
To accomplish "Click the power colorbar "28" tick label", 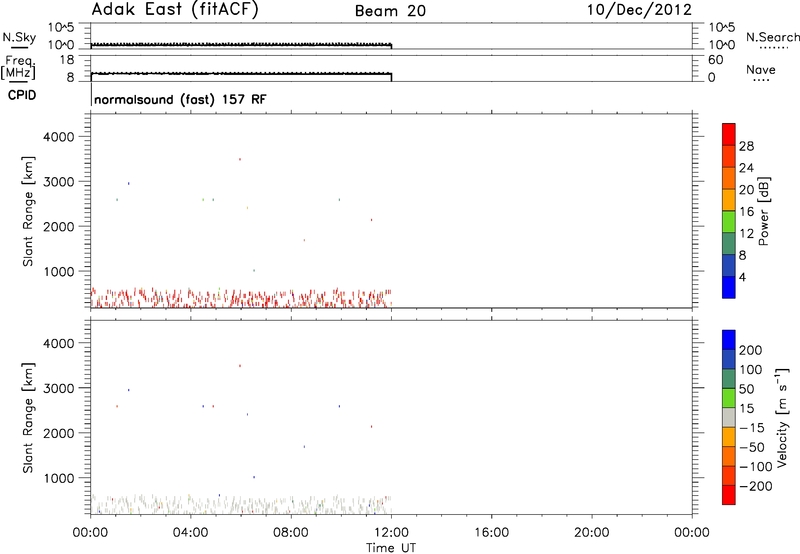I will pyautogui.click(x=746, y=146).
